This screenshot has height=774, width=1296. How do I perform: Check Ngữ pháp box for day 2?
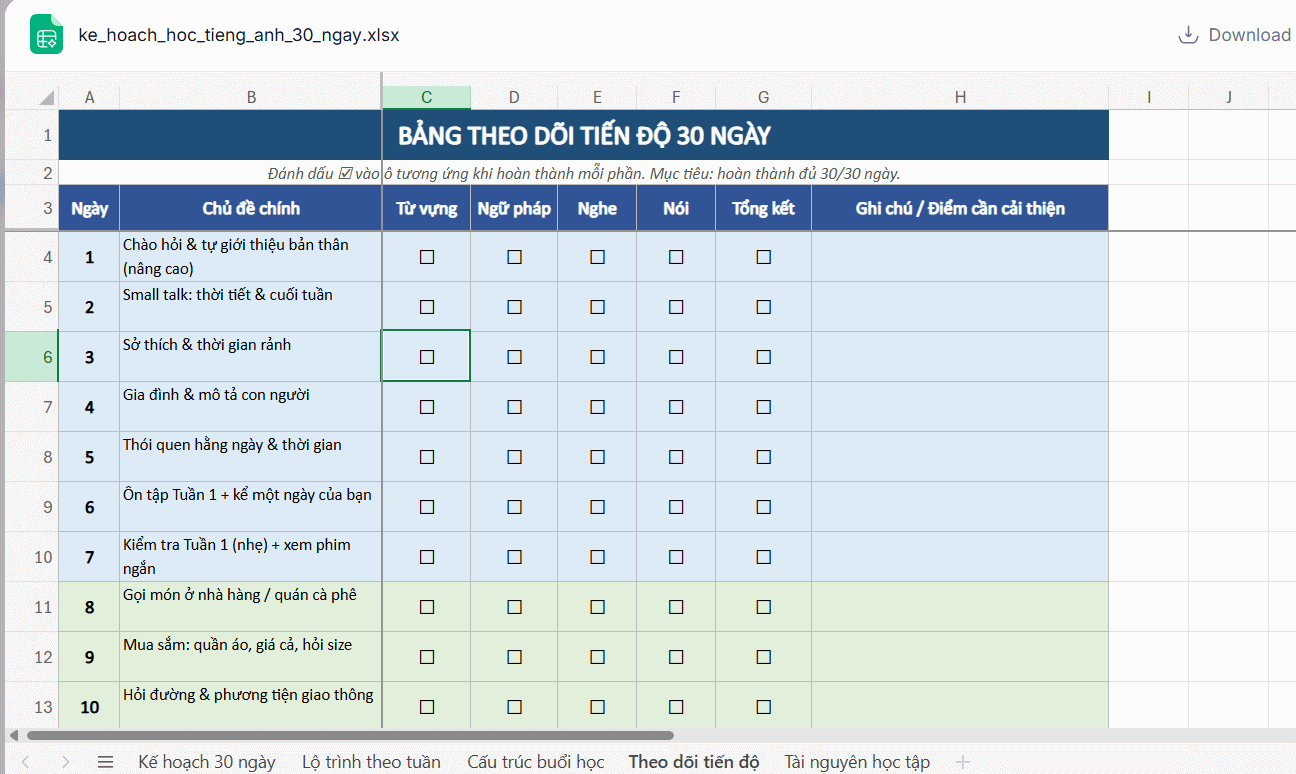[x=514, y=307]
